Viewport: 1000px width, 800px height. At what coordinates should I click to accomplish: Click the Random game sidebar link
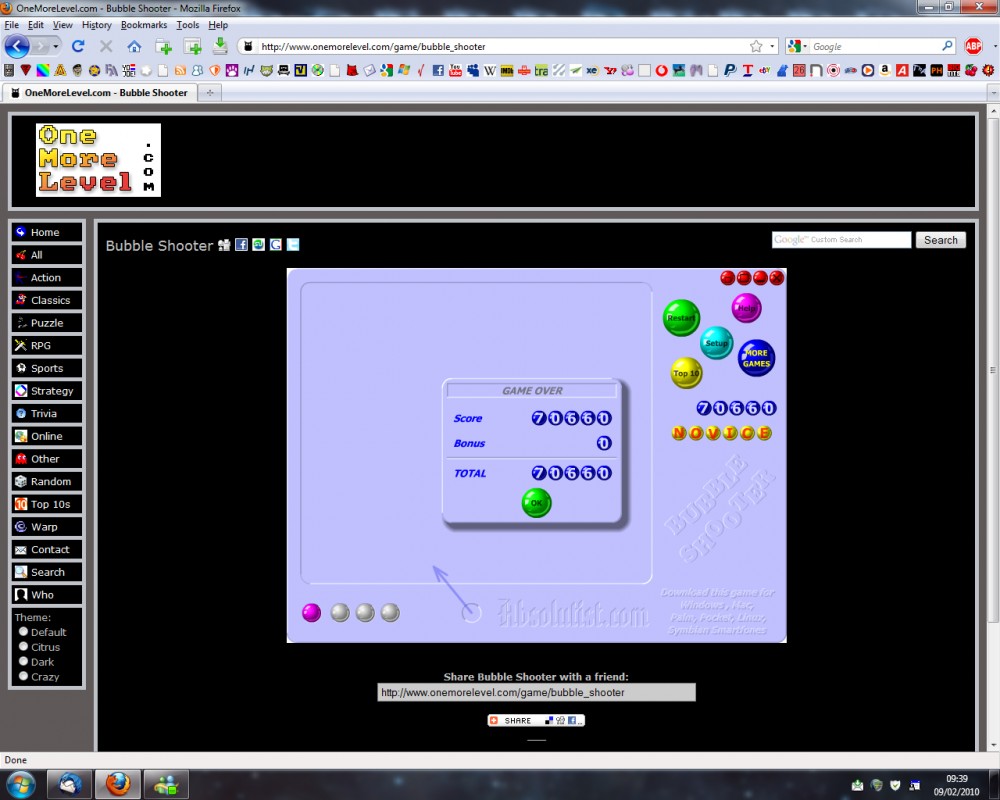(x=47, y=481)
